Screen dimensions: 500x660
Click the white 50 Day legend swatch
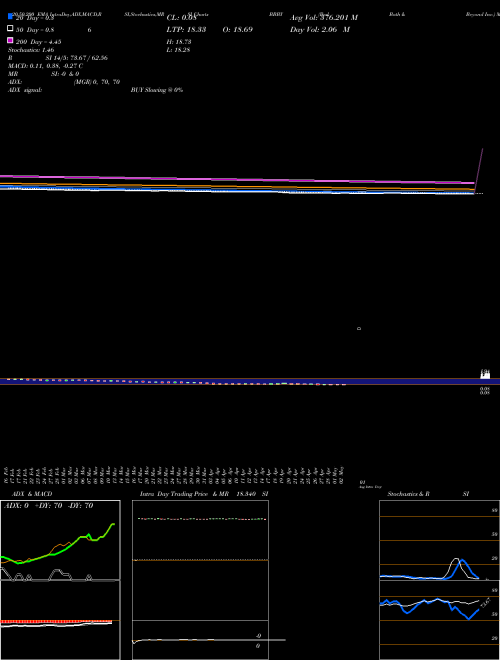pos(10,29)
